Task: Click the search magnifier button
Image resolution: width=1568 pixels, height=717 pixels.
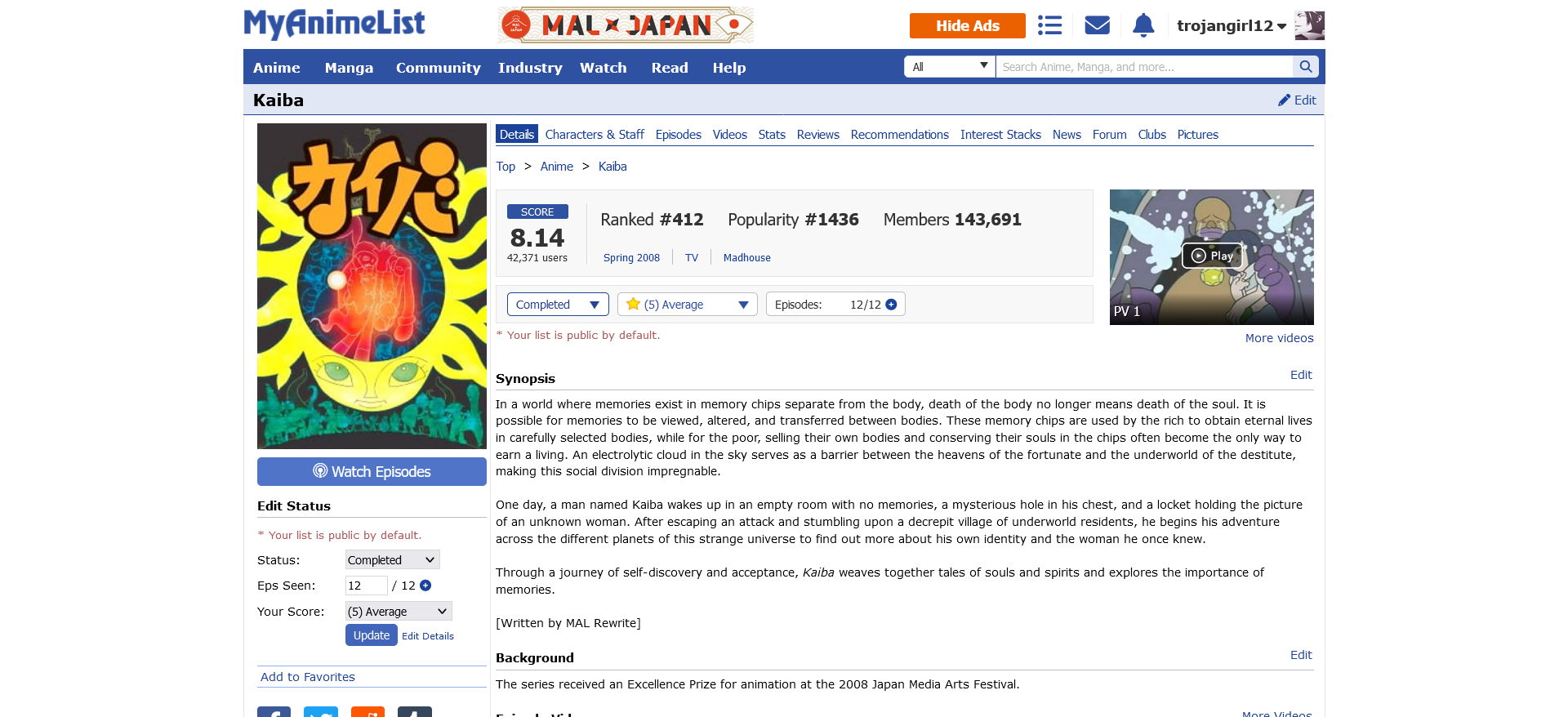Action: point(1305,67)
